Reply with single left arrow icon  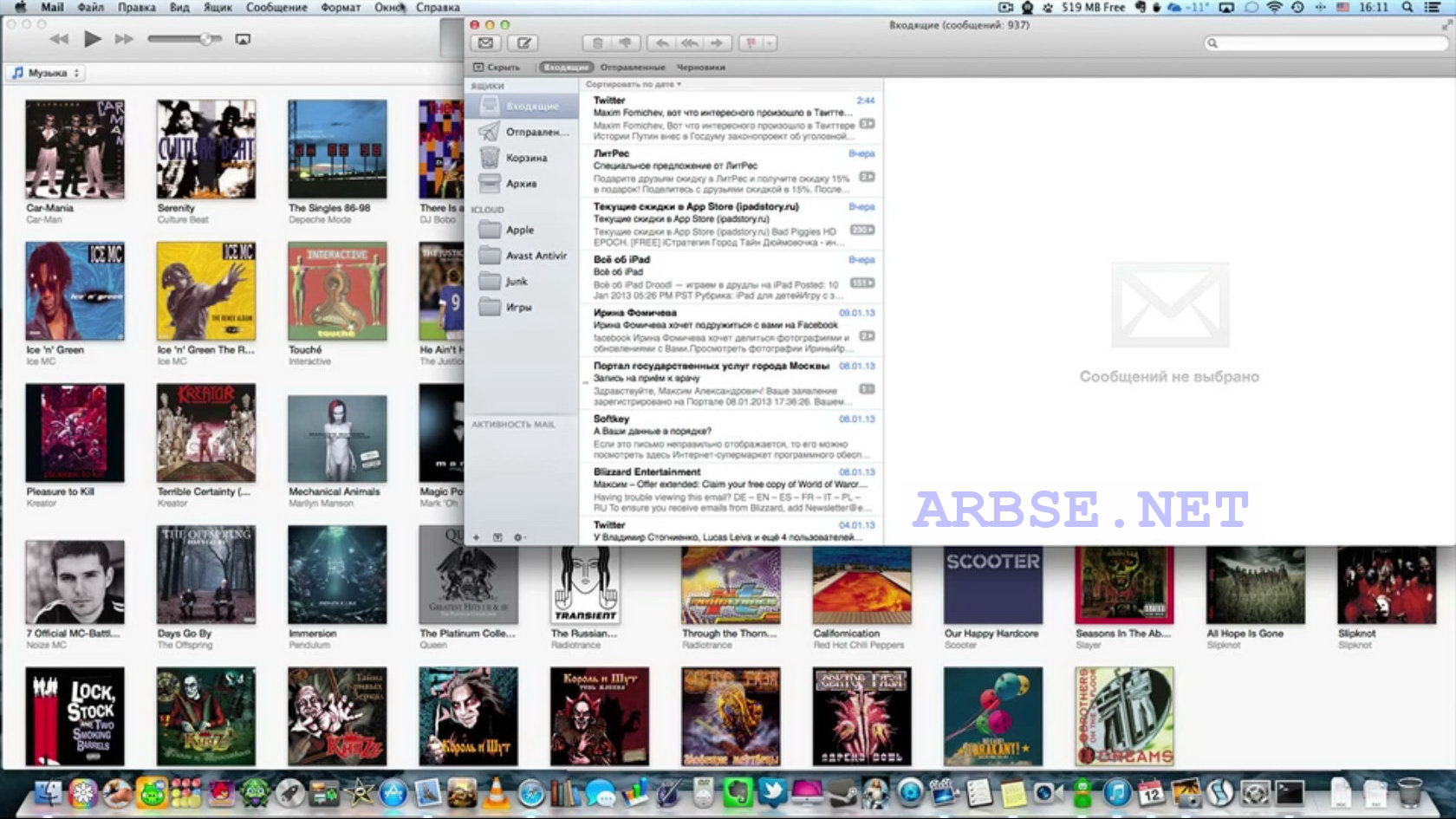(x=662, y=42)
